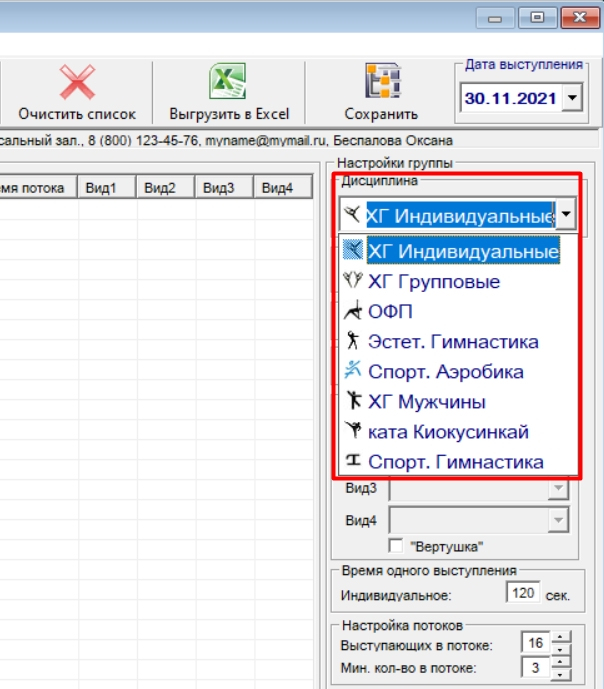
Task: Enable the "Вертушка" checkbox
Action: (397, 547)
